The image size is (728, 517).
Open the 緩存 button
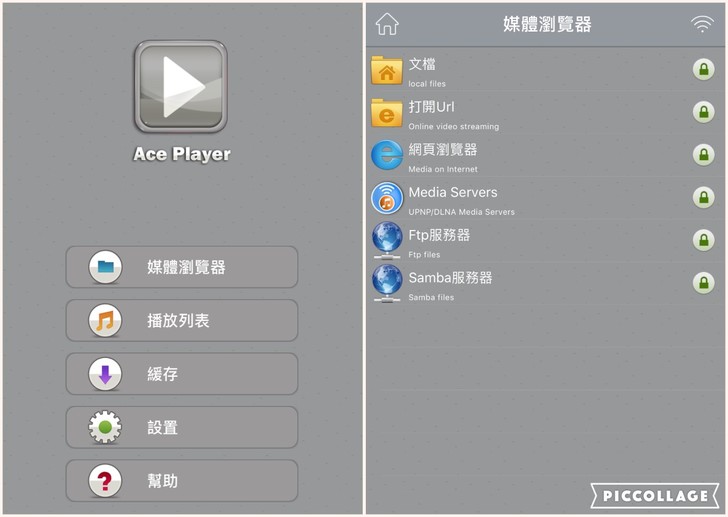tap(182, 374)
